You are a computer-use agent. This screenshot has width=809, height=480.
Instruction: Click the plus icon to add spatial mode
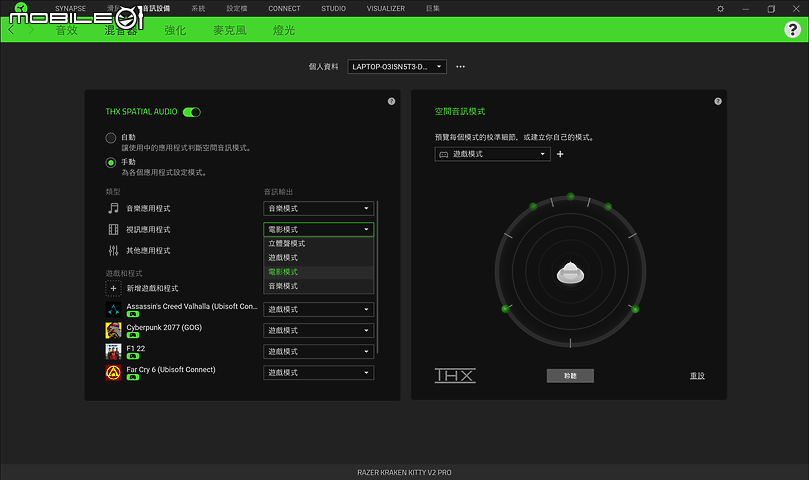[560, 154]
